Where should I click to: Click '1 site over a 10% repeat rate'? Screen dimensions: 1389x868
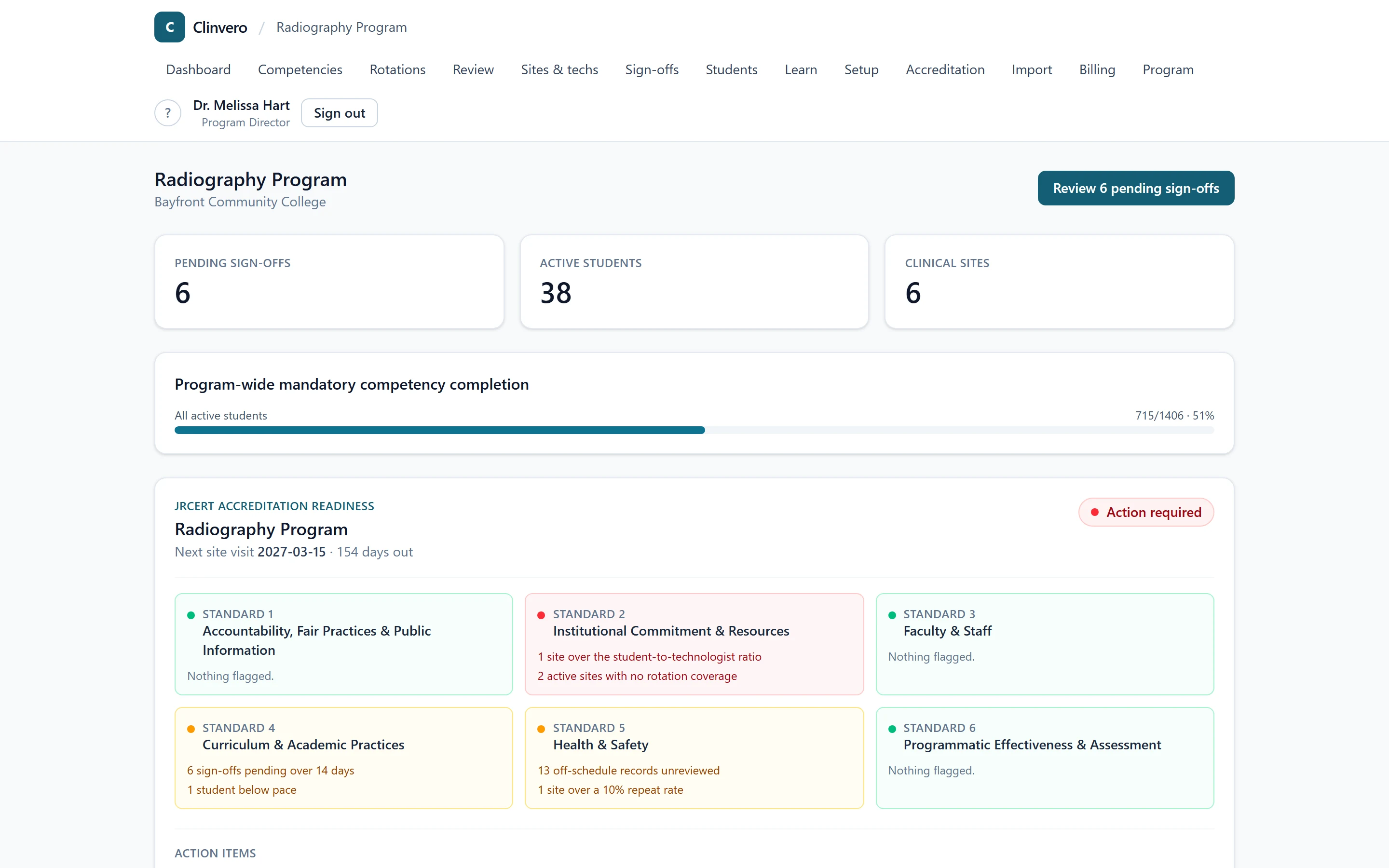click(610, 790)
